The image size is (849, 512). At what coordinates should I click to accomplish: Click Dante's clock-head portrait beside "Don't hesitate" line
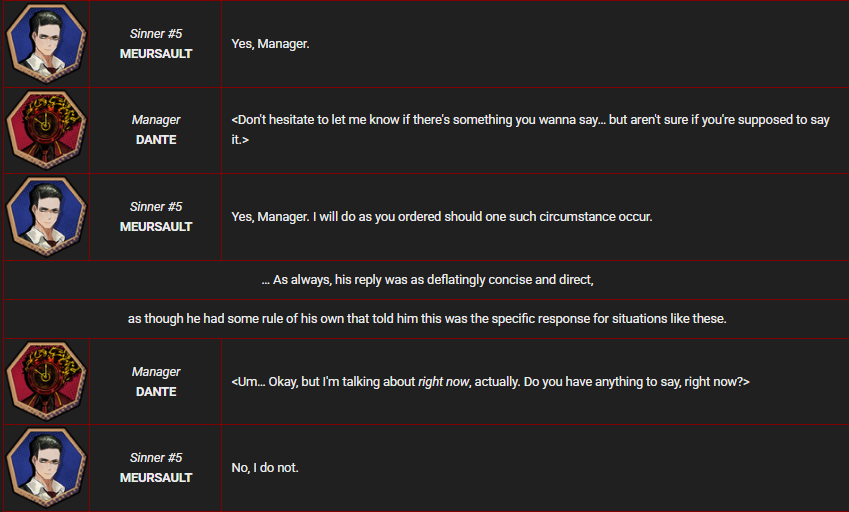click(x=46, y=130)
